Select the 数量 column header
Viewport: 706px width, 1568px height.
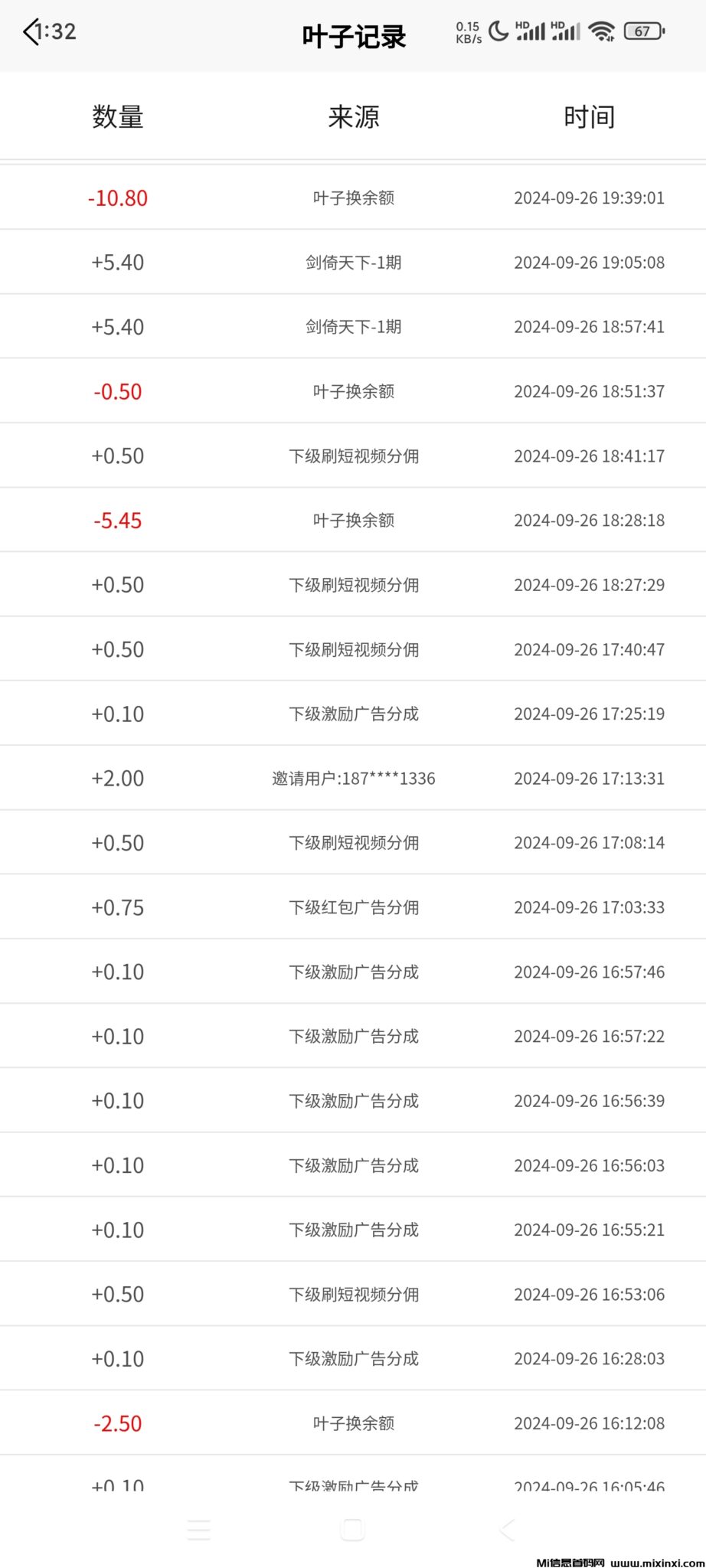tap(118, 117)
